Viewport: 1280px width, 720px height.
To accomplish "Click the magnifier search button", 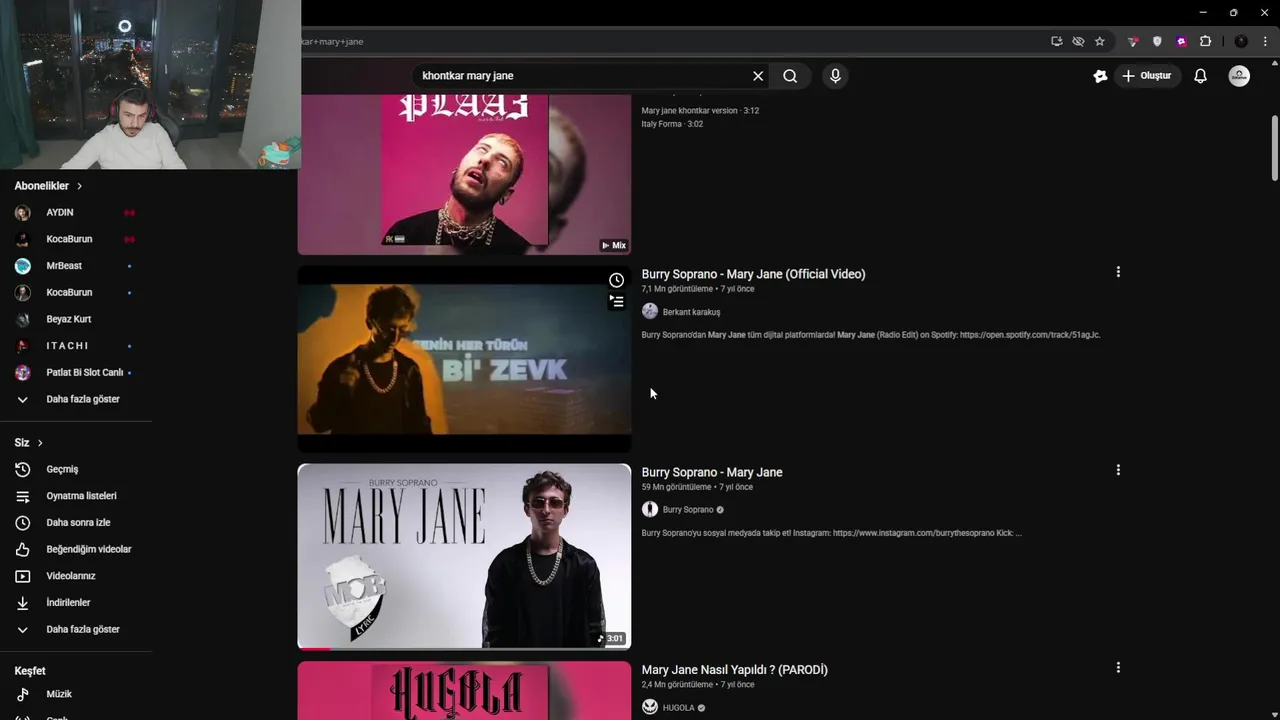I will (x=790, y=76).
